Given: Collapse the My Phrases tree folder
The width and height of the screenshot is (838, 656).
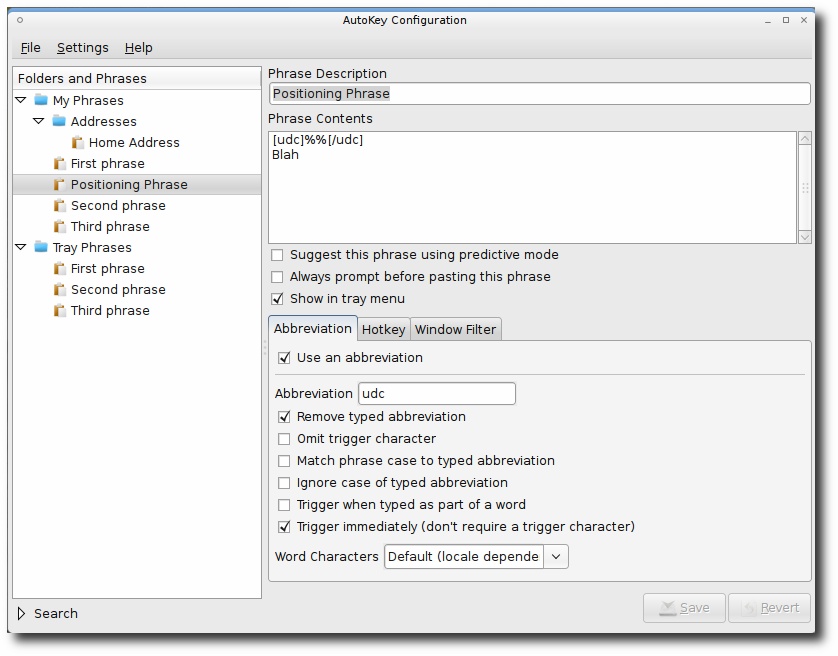Looking at the screenshot, I should [21, 100].
